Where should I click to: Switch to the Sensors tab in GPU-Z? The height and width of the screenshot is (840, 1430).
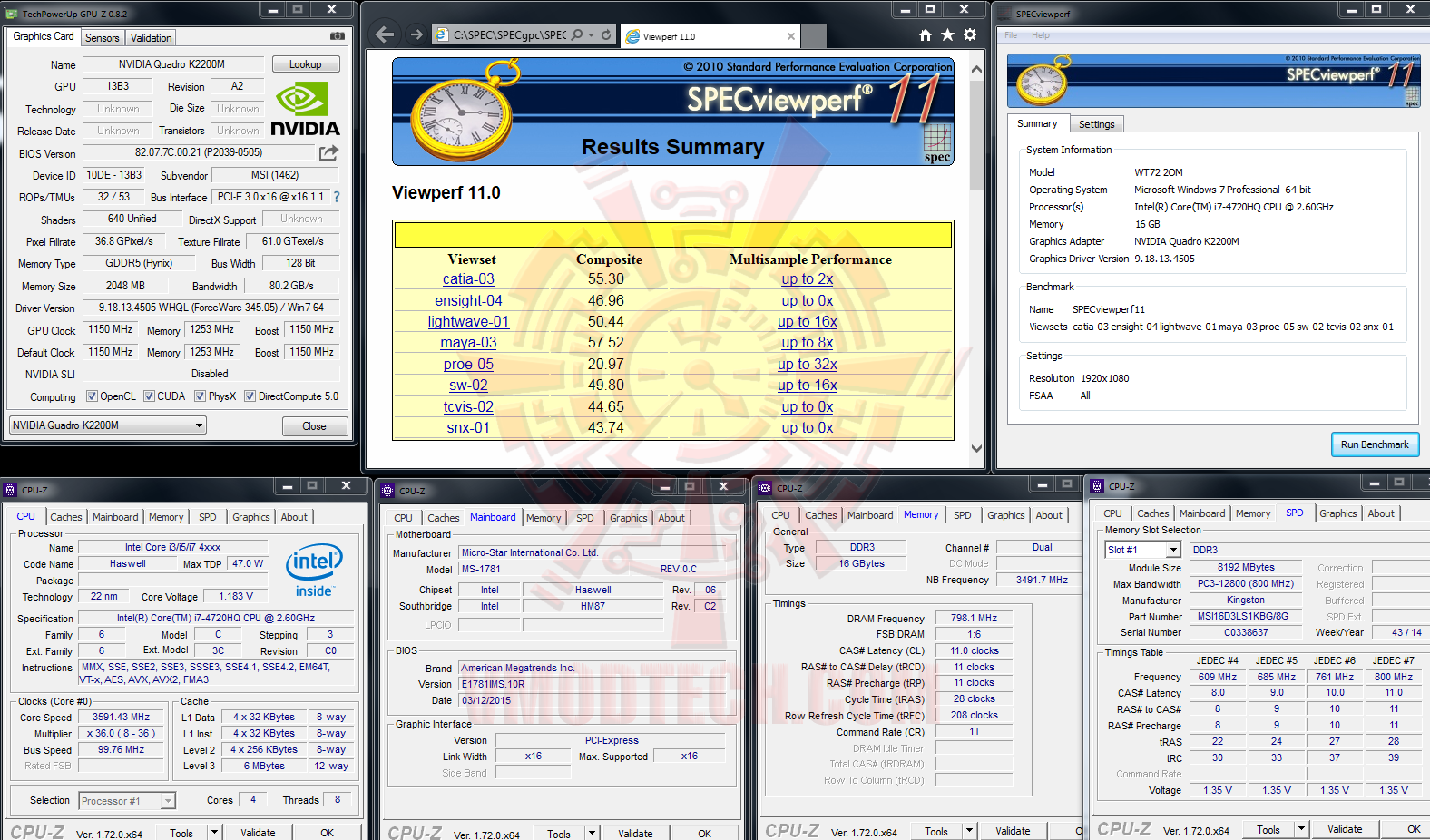click(x=102, y=38)
